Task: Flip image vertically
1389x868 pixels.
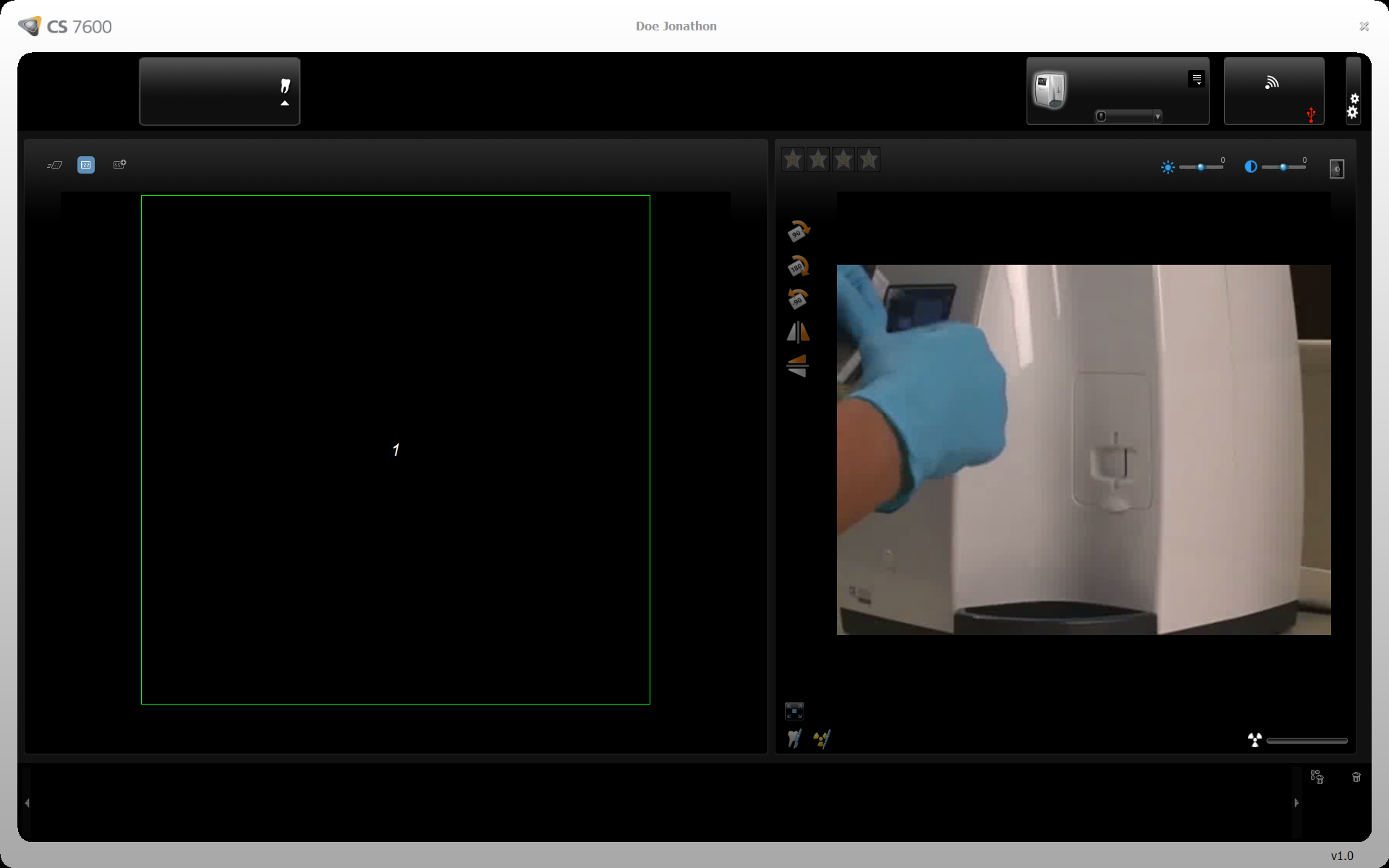Action: [x=797, y=366]
